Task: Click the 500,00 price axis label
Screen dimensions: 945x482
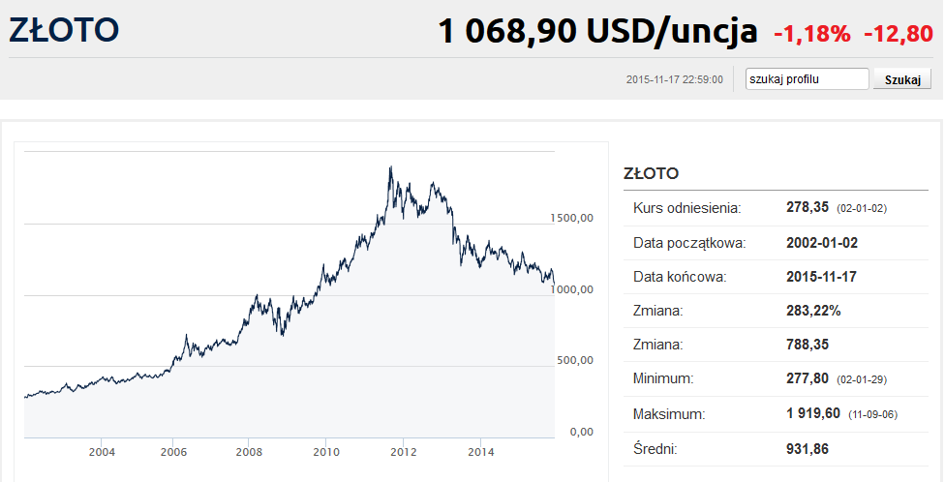Action: [576, 360]
